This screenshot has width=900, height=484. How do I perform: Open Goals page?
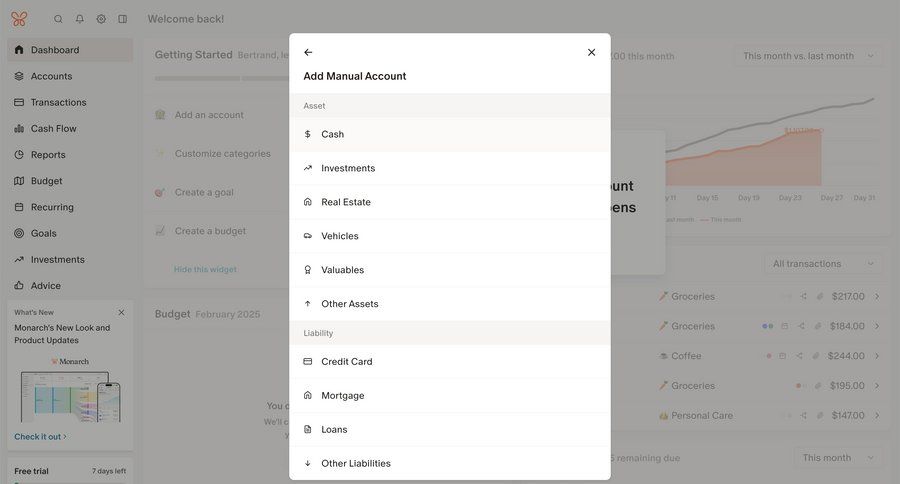(x=70, y=234)
